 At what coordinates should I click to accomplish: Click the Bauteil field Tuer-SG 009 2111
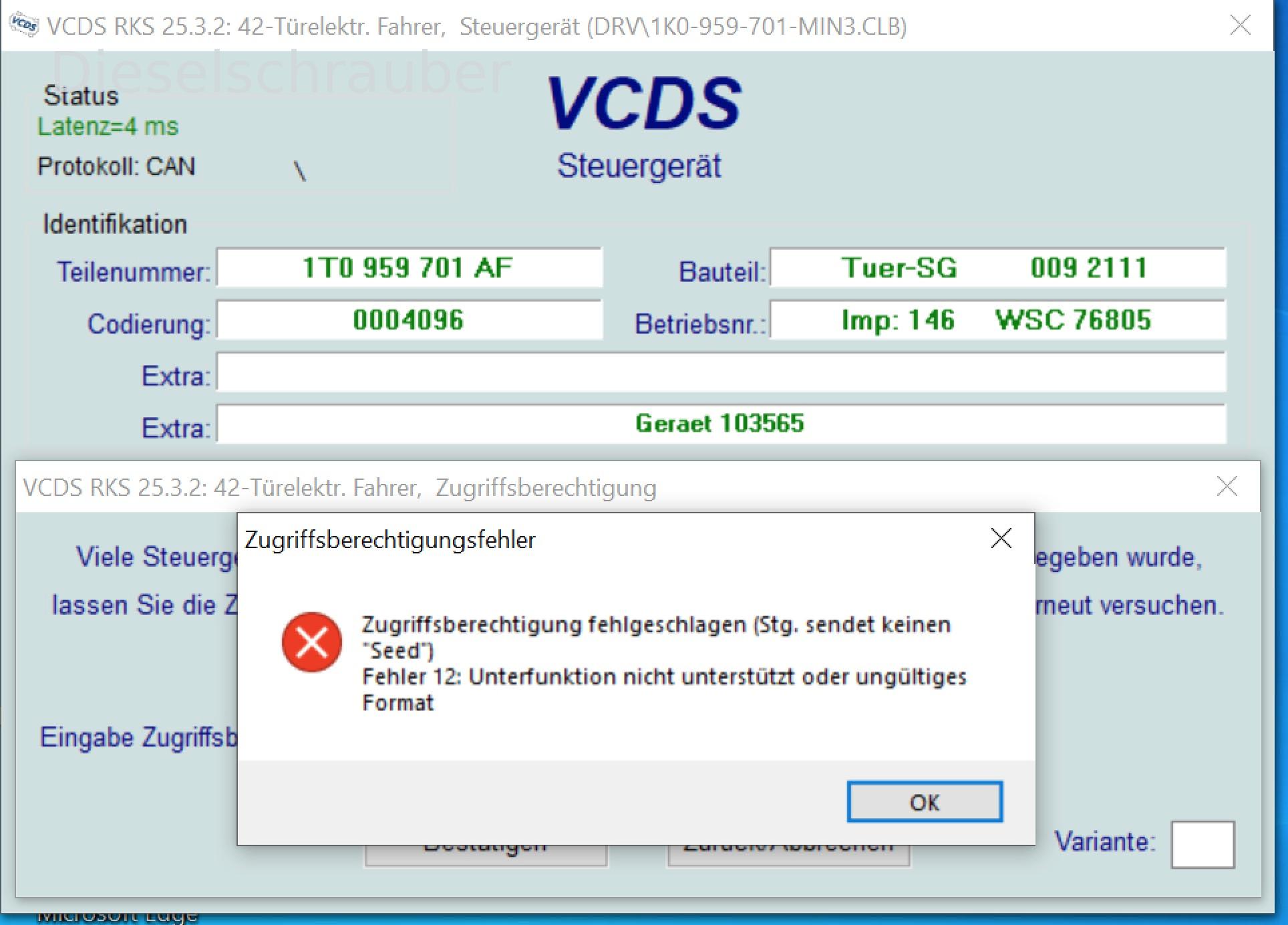(x=997, y=268)
